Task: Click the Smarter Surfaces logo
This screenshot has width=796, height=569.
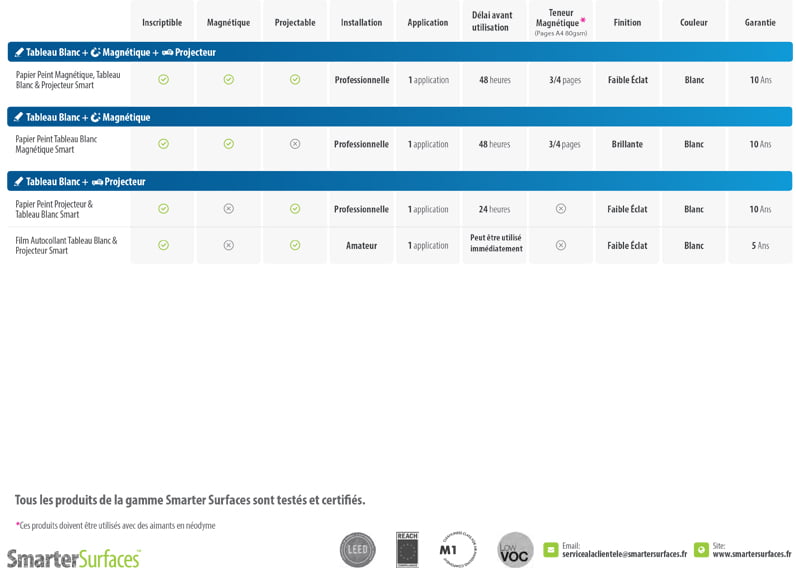Action: tap(74, 559)
